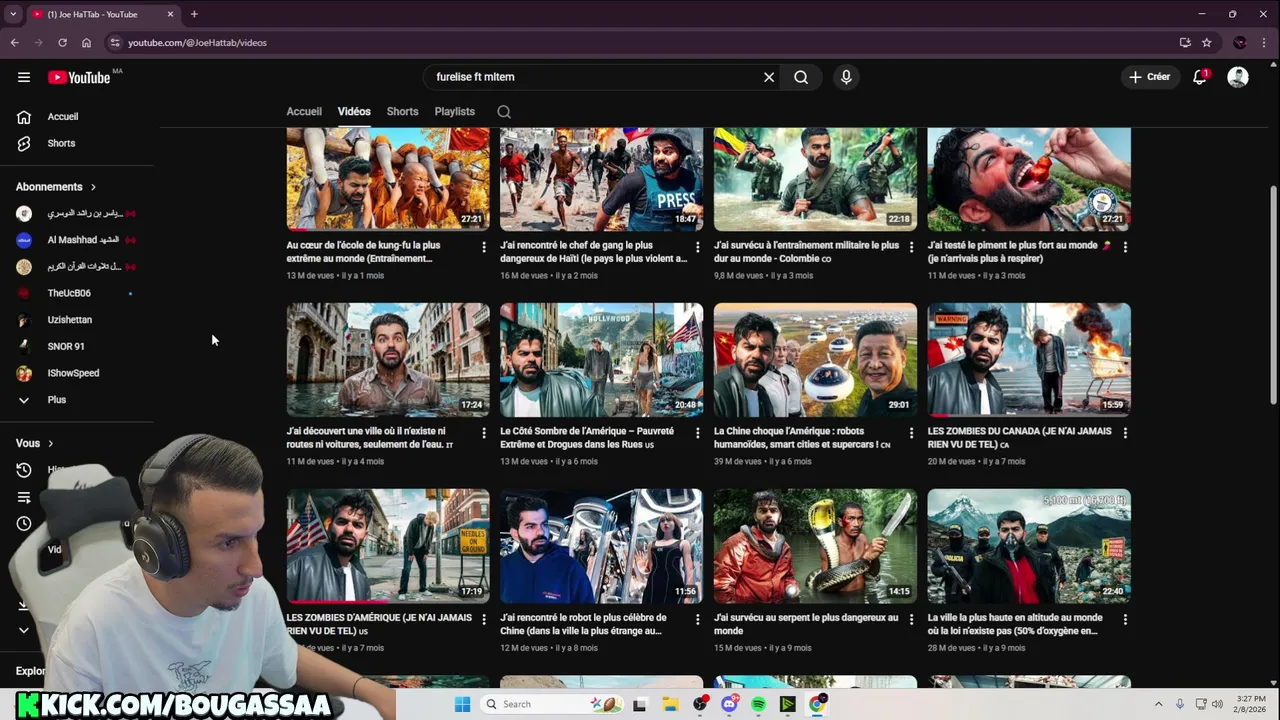1280x720 pixels.
Task: Open the account avatar menu
Action: [1238, 77]
